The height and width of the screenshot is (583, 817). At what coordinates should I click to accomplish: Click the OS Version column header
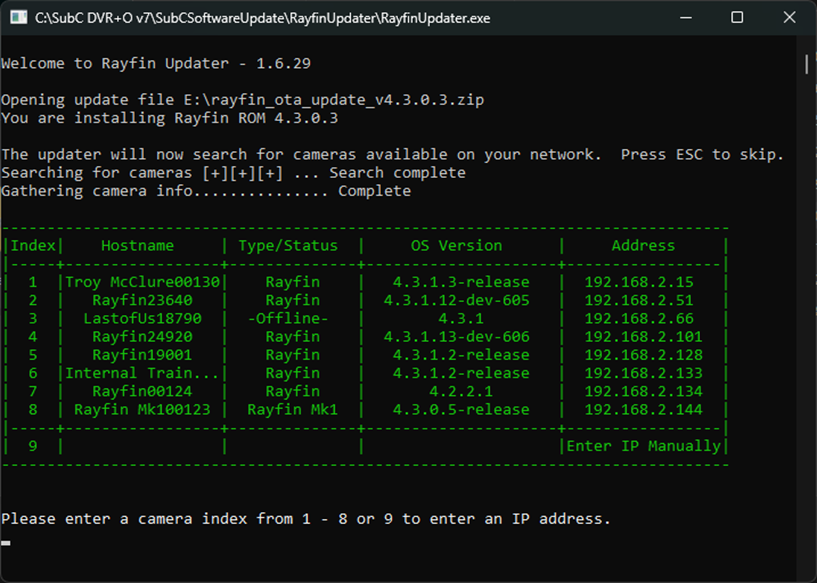456,245
